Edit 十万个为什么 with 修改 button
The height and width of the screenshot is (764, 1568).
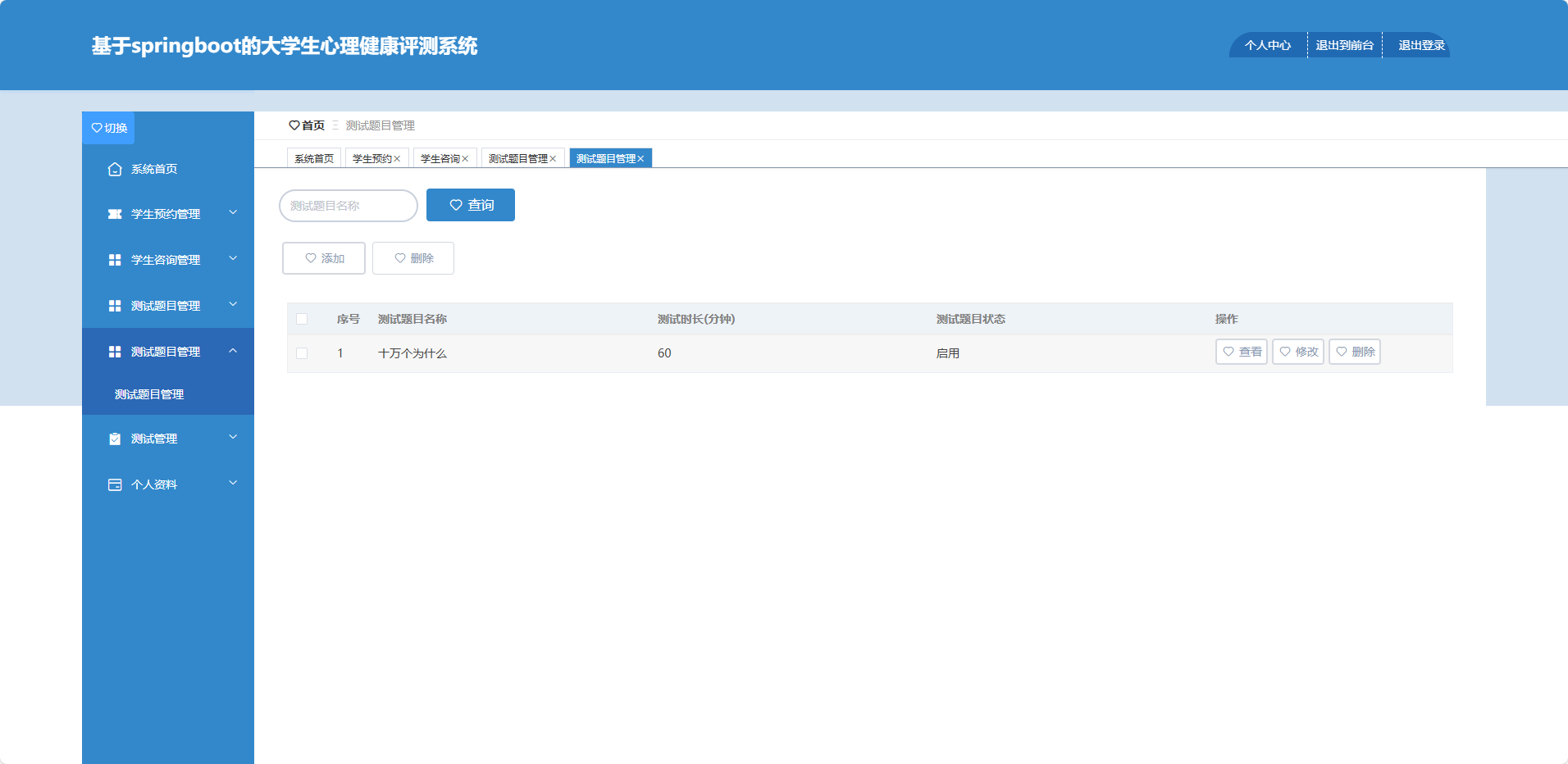[x=1298, y=352]
